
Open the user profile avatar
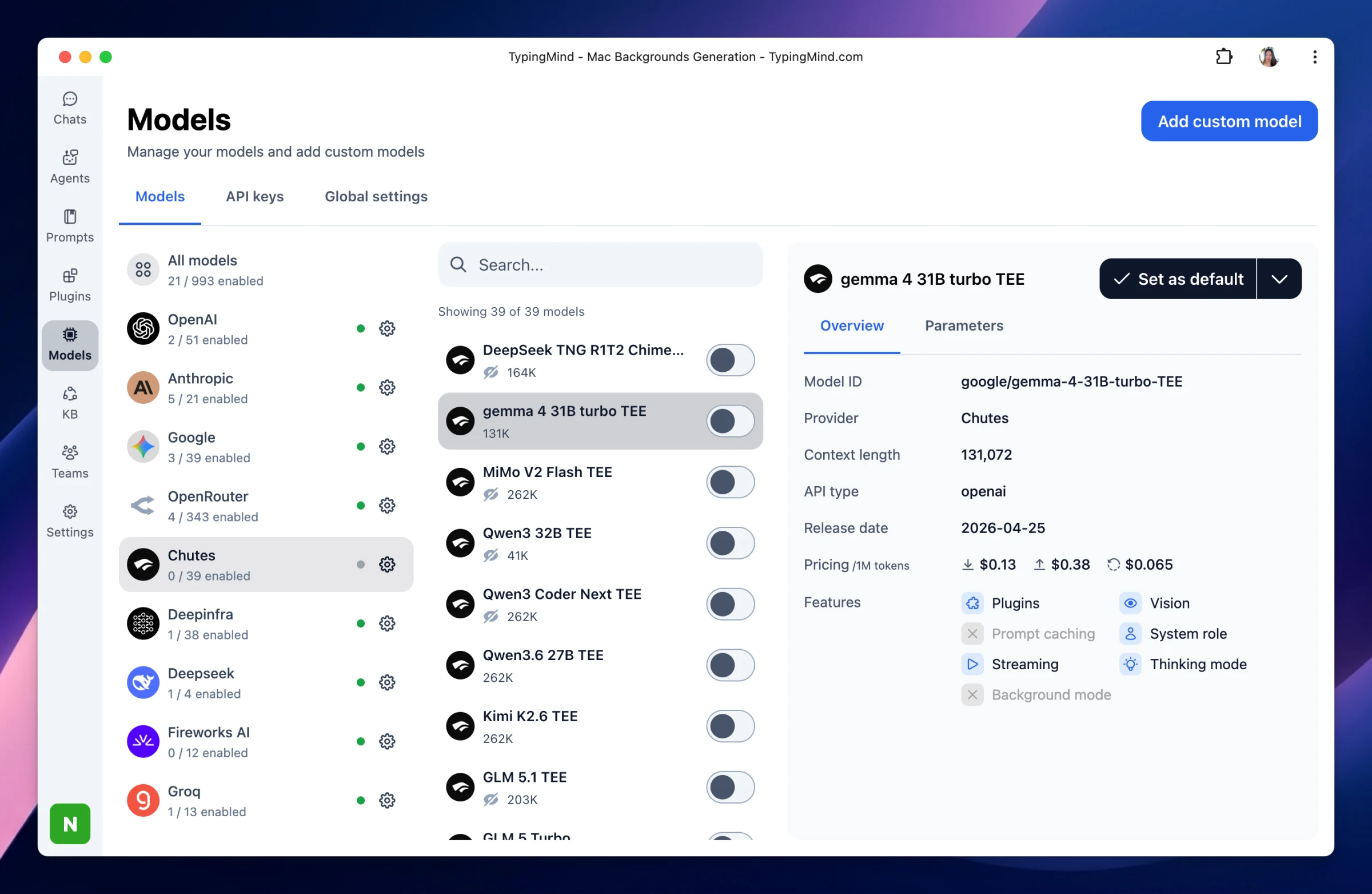(x=1268, y=57)
